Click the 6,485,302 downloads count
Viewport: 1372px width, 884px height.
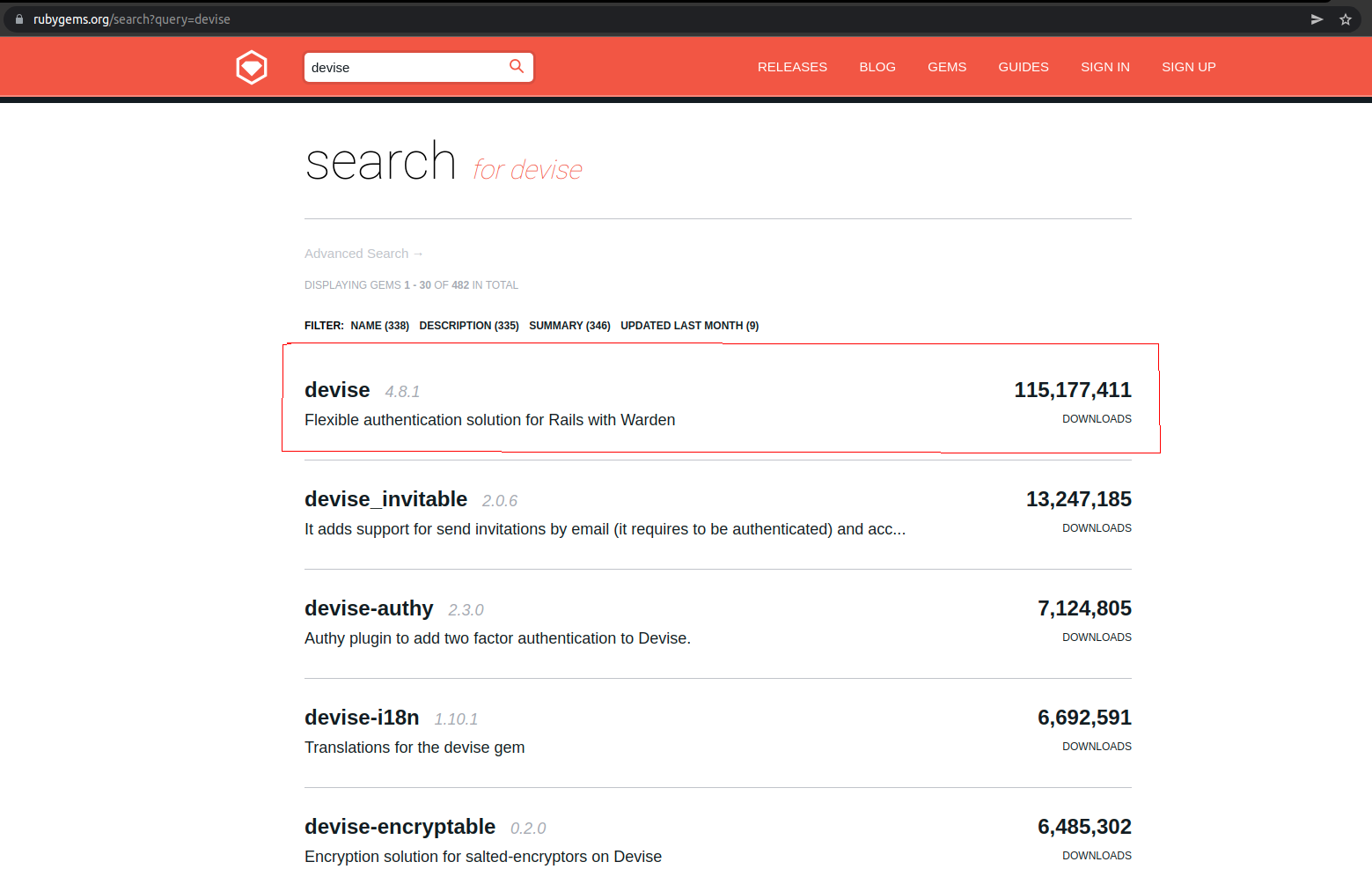pos(1084,827)
